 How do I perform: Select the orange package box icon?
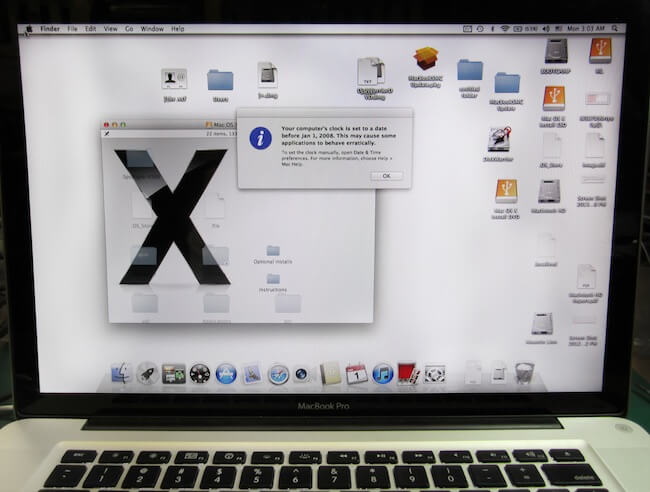(x=426, y=58)
